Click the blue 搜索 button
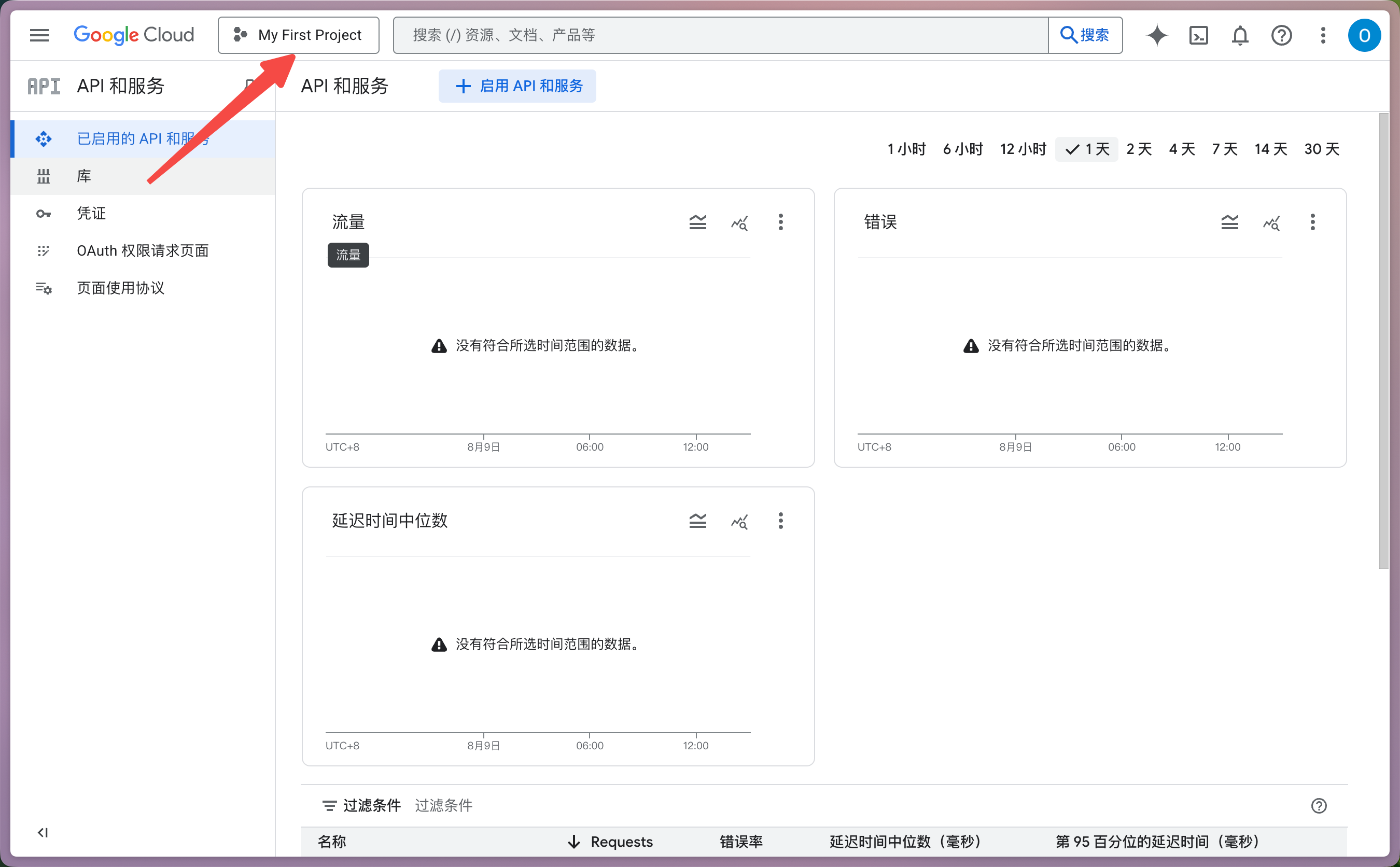 click(x=1085, y=35)
